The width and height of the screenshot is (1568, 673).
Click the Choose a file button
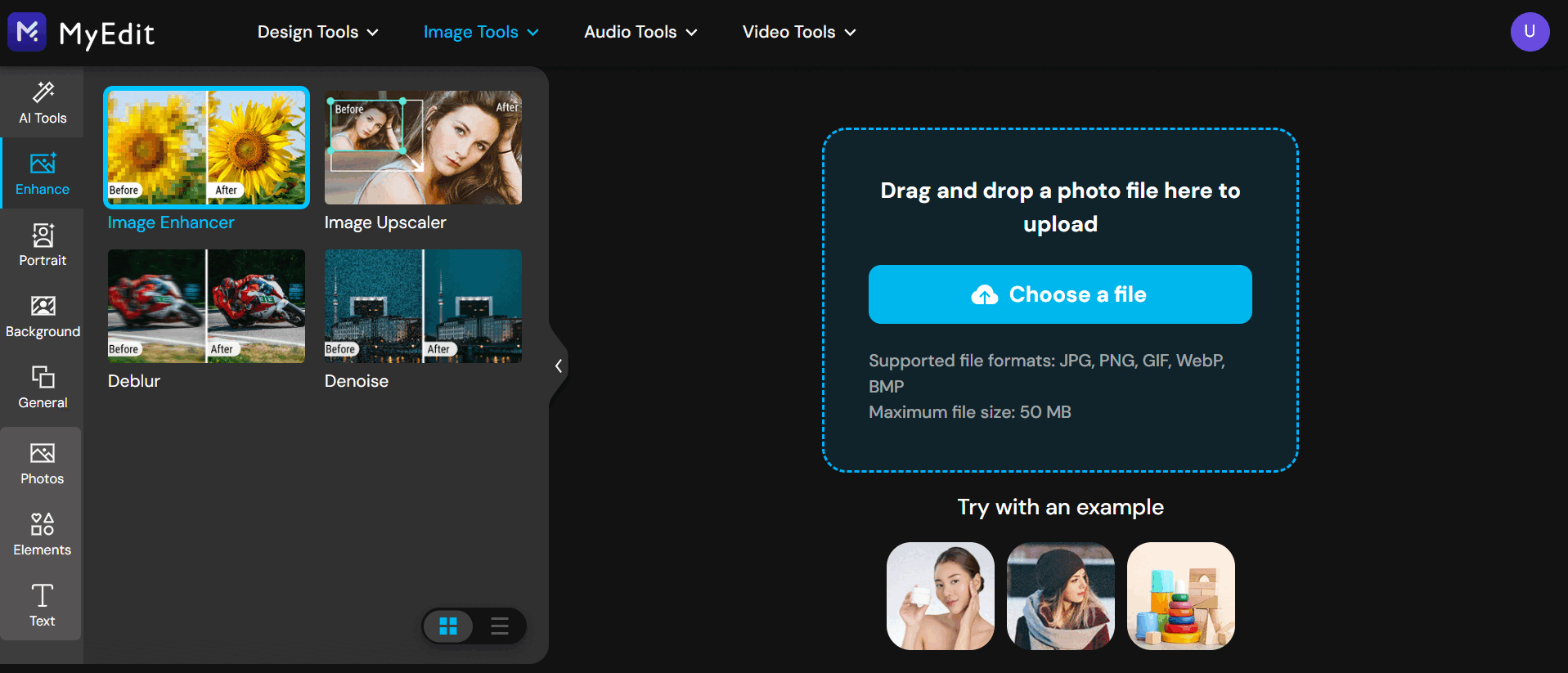tap(1060, 294)
